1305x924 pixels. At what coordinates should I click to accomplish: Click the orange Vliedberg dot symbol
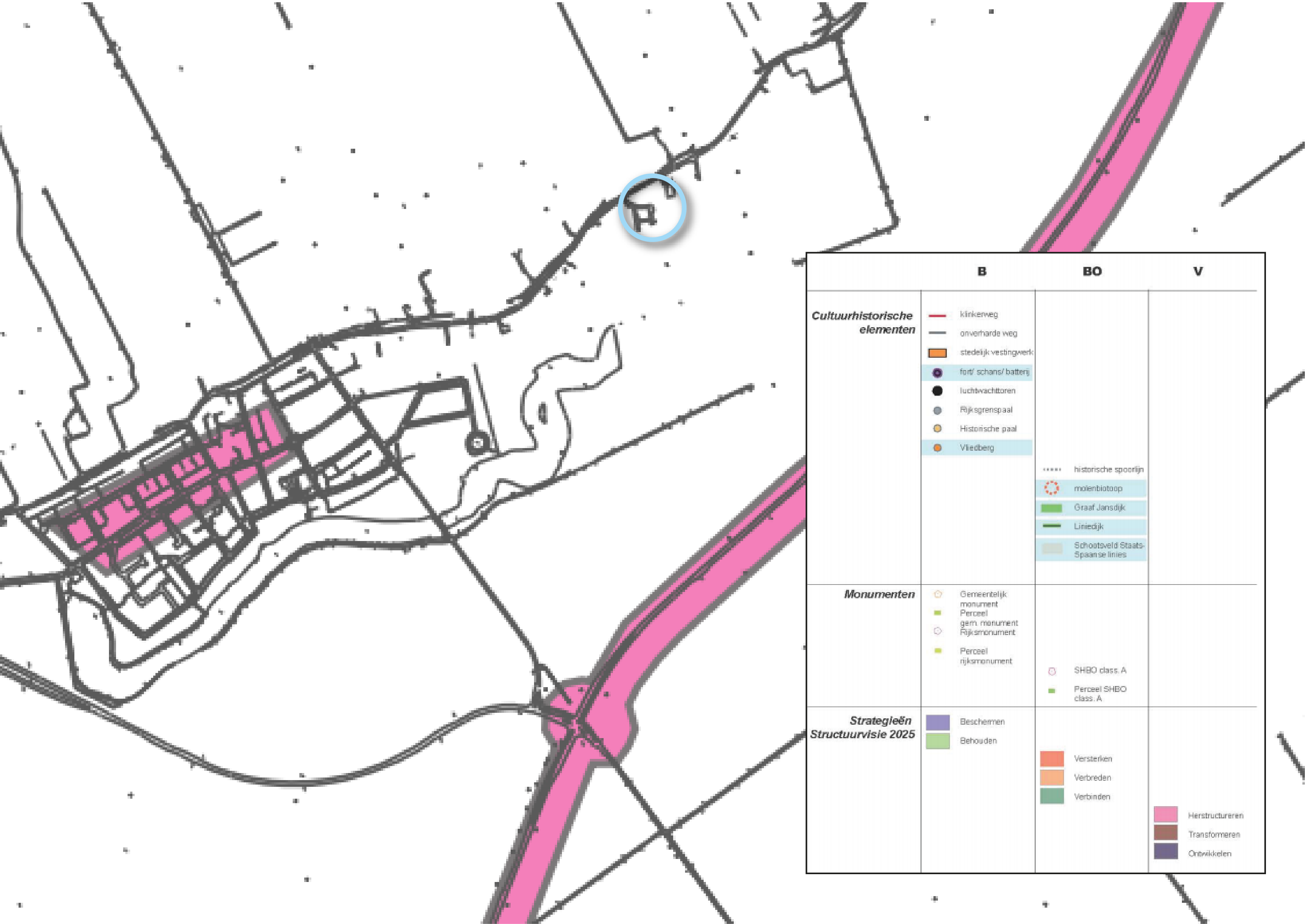click(937, 448)
